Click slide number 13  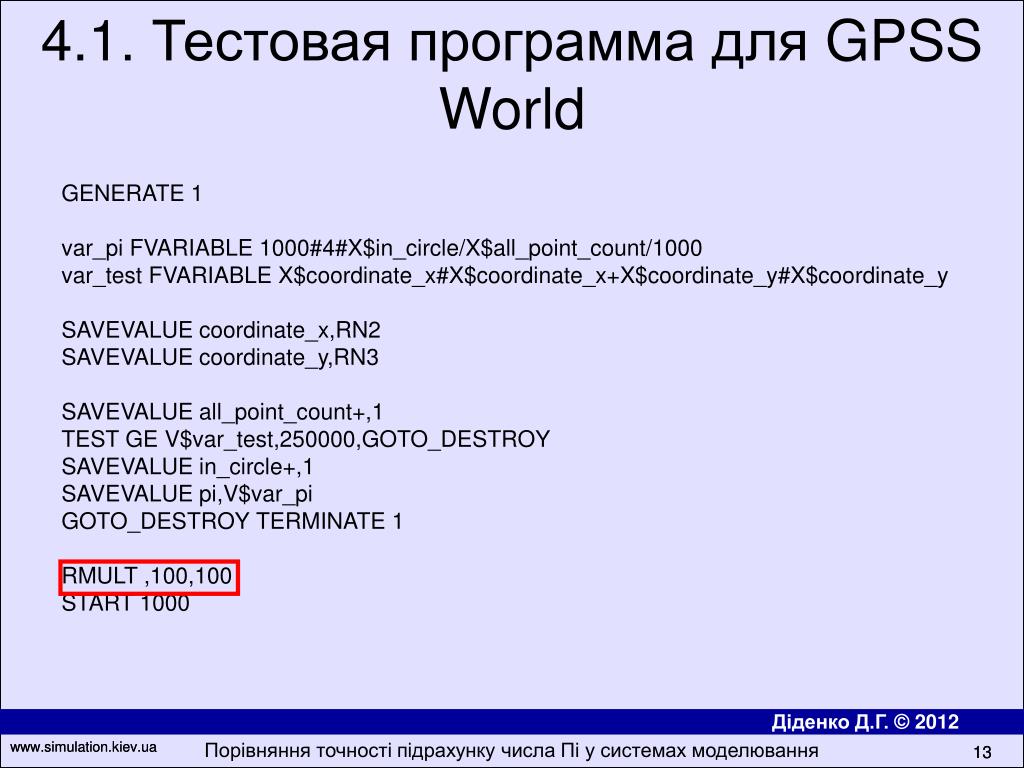click(x=982, y=752)
